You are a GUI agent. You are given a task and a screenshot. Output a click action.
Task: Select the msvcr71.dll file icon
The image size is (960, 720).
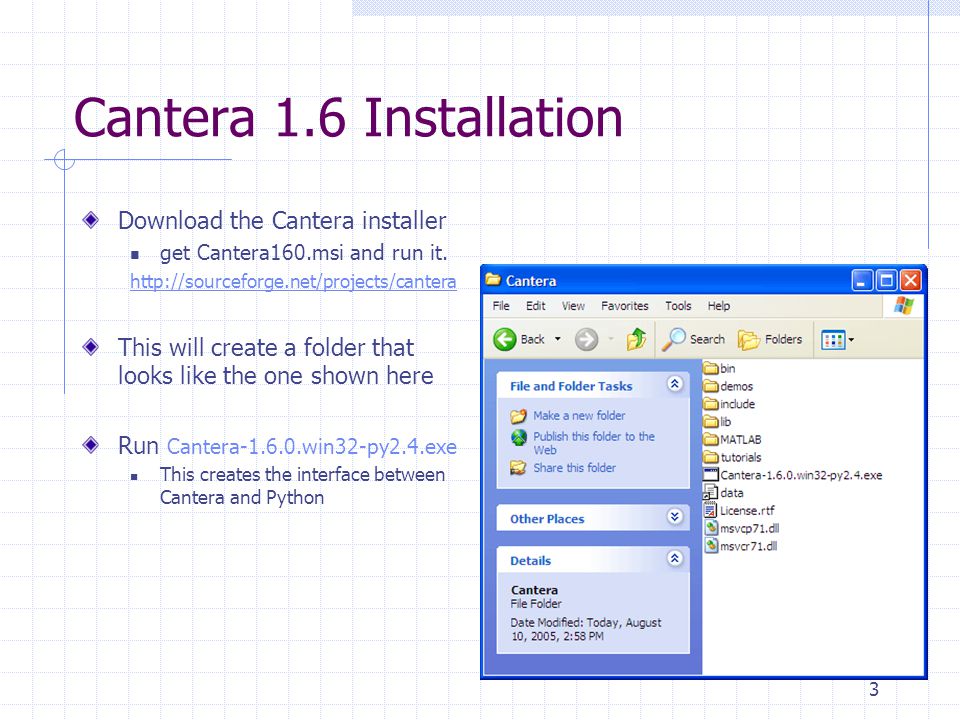coord(711,546)
